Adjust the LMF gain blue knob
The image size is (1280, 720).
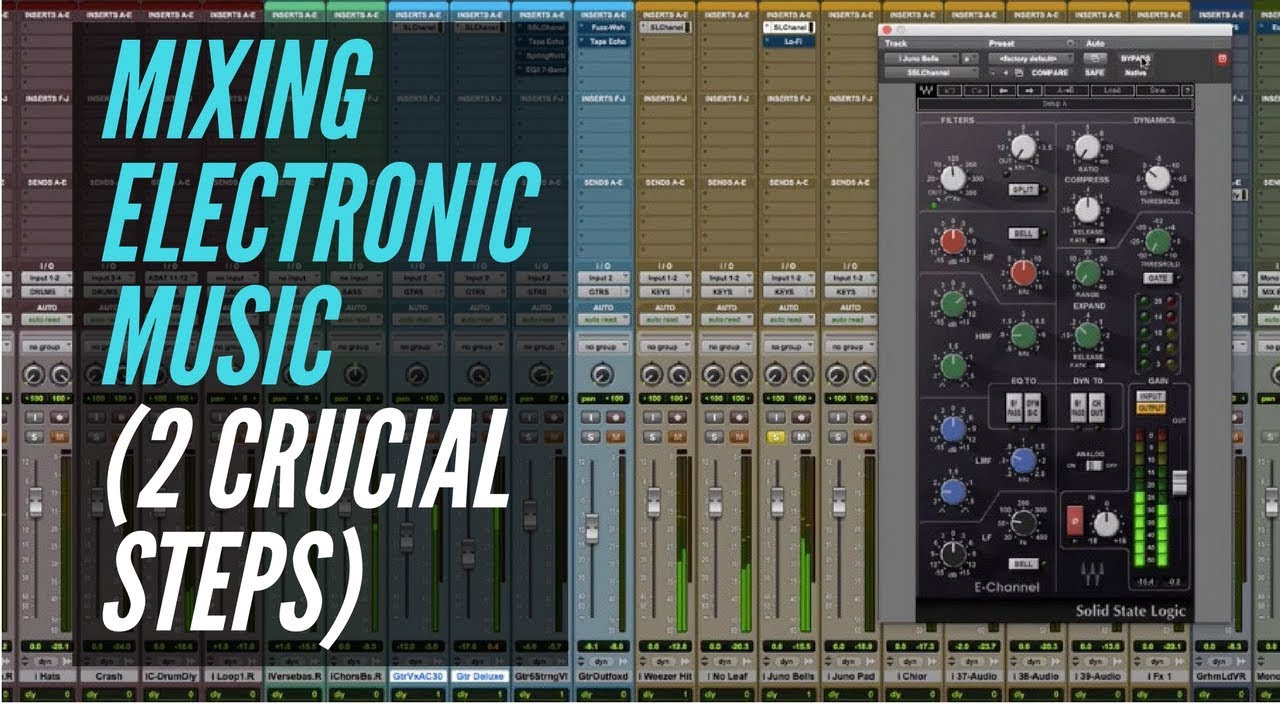(x=953, y=428)
